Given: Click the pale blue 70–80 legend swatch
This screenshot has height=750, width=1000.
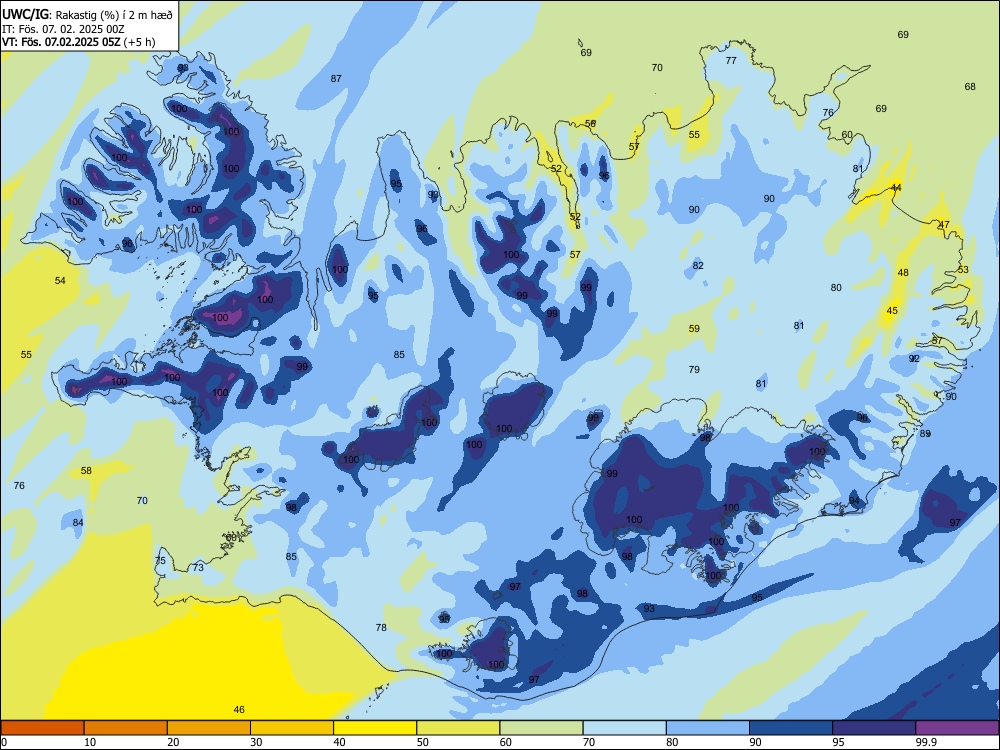Looking at the screenshot, I should pos(625,728).
